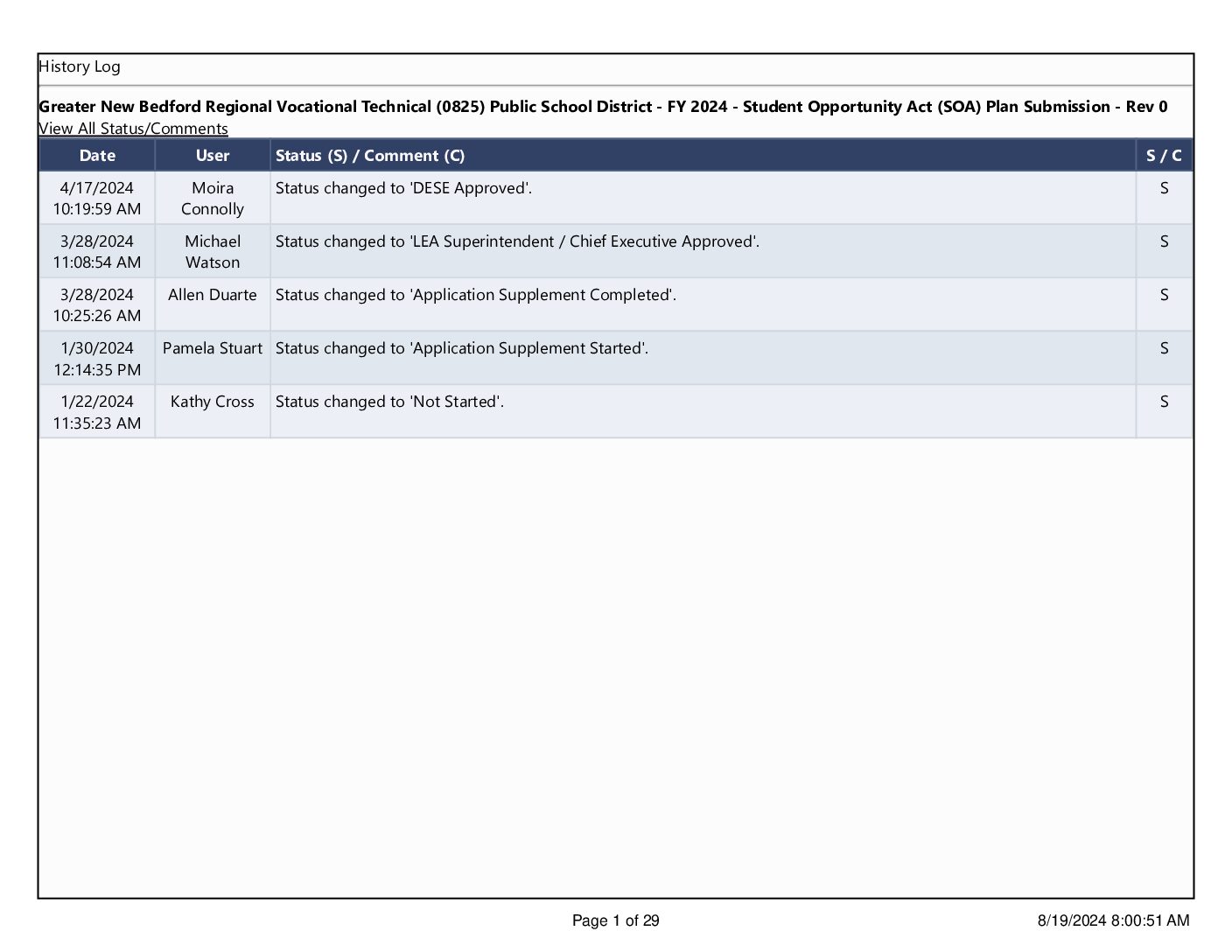The width and height of the screenshot is (1232, 952).
Task: Click user name Kathy Cross
Action: 213,402
